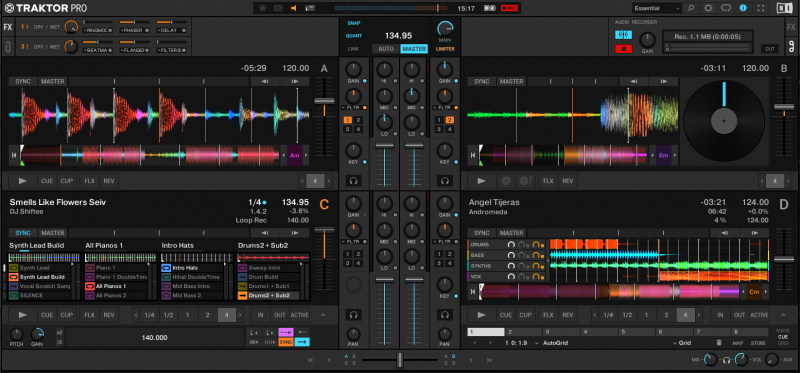Click the crossfader handle
Image resolution: width=800 pixels, height=373 pixels.
(x=400, y=360)
